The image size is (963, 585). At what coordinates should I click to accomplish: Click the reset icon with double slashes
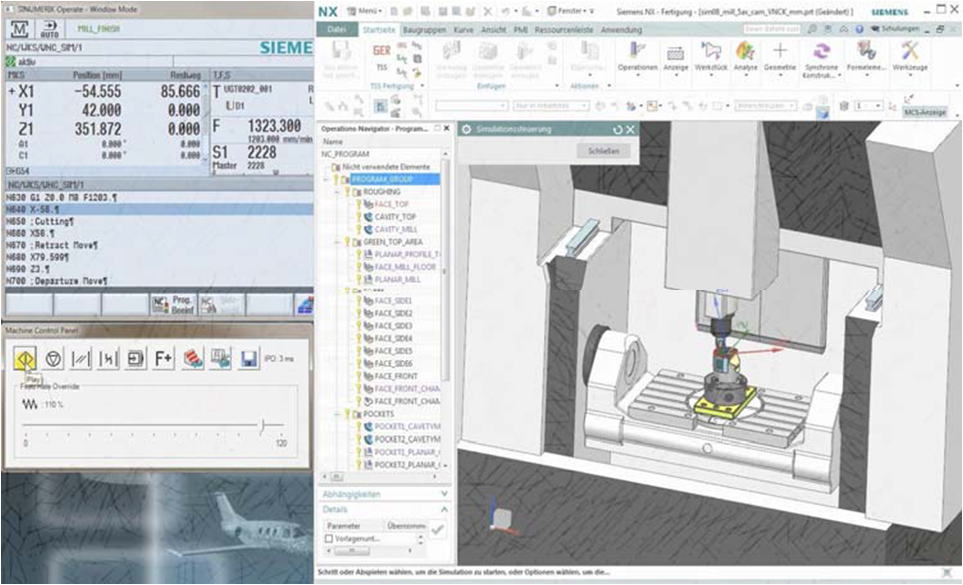(81, 358)
